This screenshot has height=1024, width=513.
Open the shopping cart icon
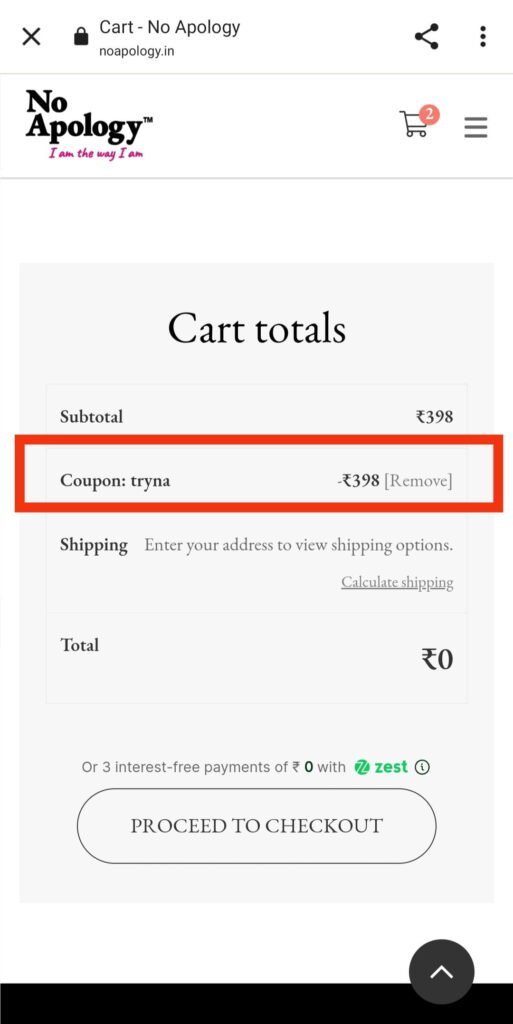(413, 123)
